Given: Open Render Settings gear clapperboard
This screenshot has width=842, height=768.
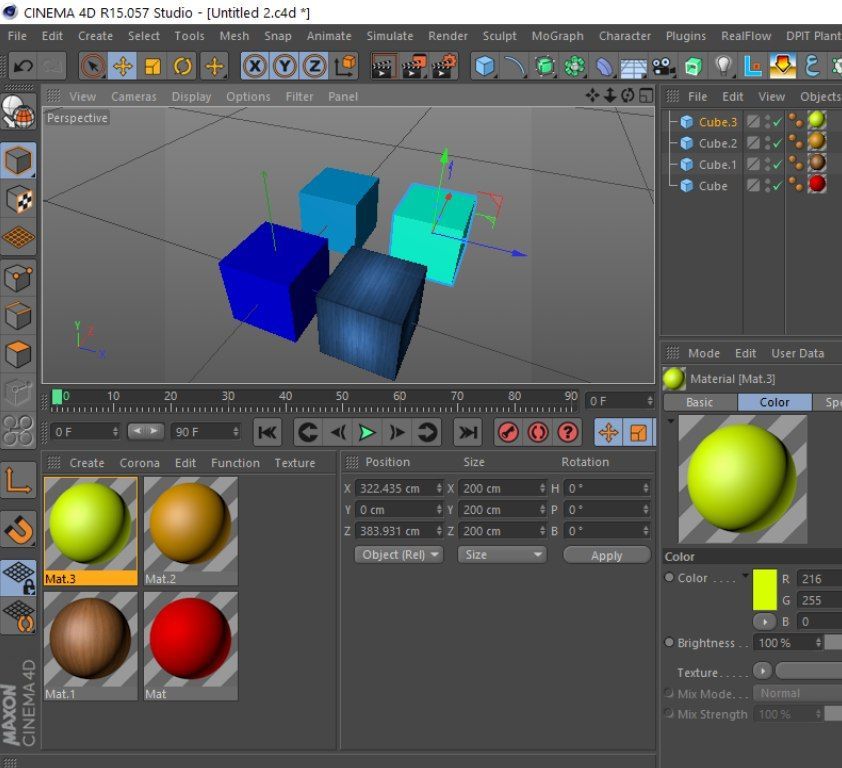Looking at the screenshot, I should (x=444, y=66).
